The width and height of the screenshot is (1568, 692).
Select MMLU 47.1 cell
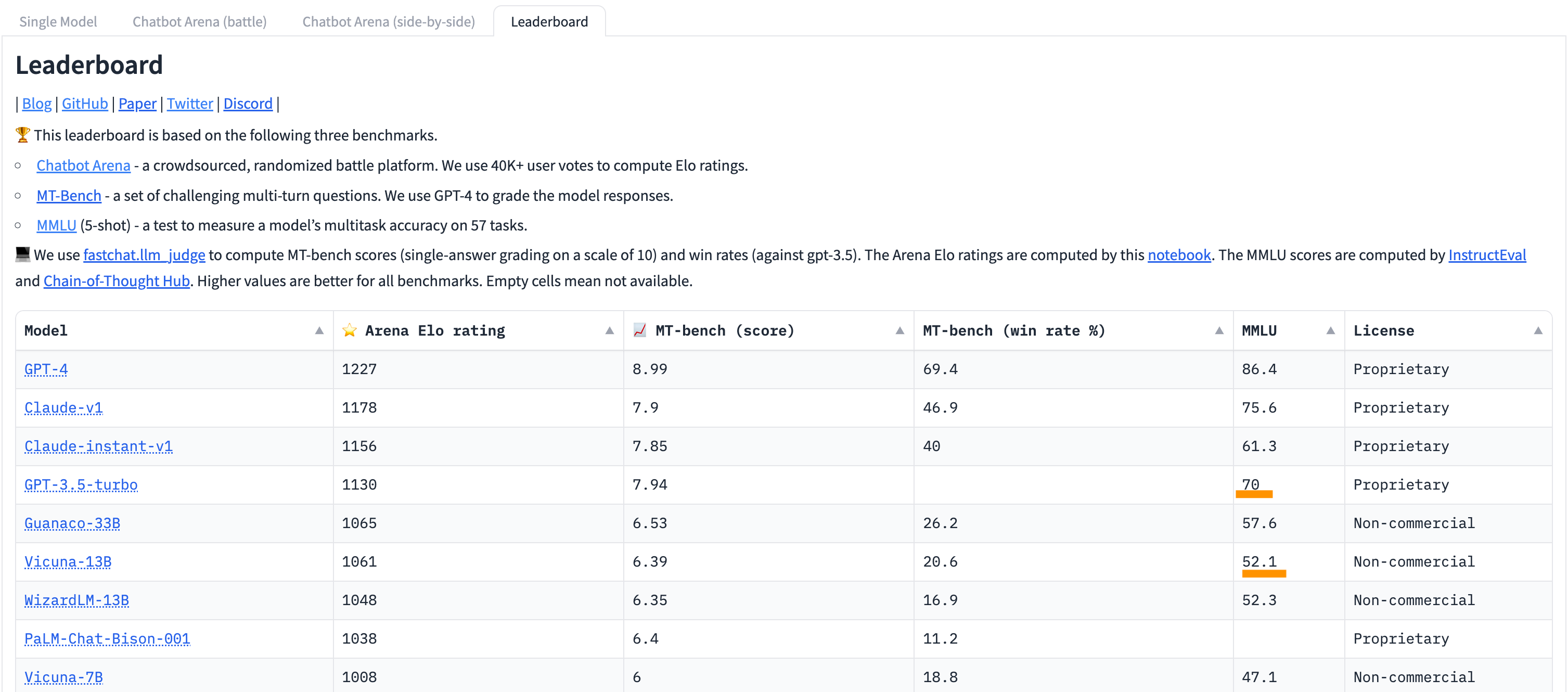[1289, 676]
